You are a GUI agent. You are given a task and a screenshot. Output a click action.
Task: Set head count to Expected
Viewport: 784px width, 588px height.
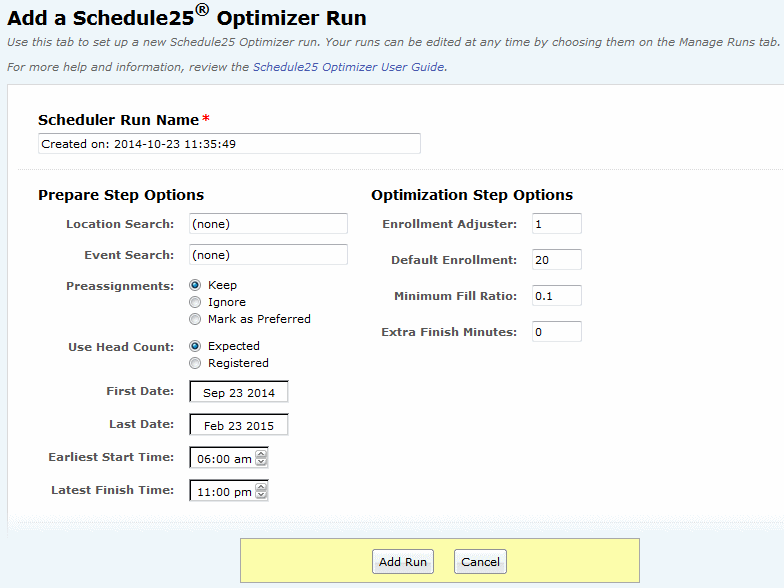[x=195, y=346]
